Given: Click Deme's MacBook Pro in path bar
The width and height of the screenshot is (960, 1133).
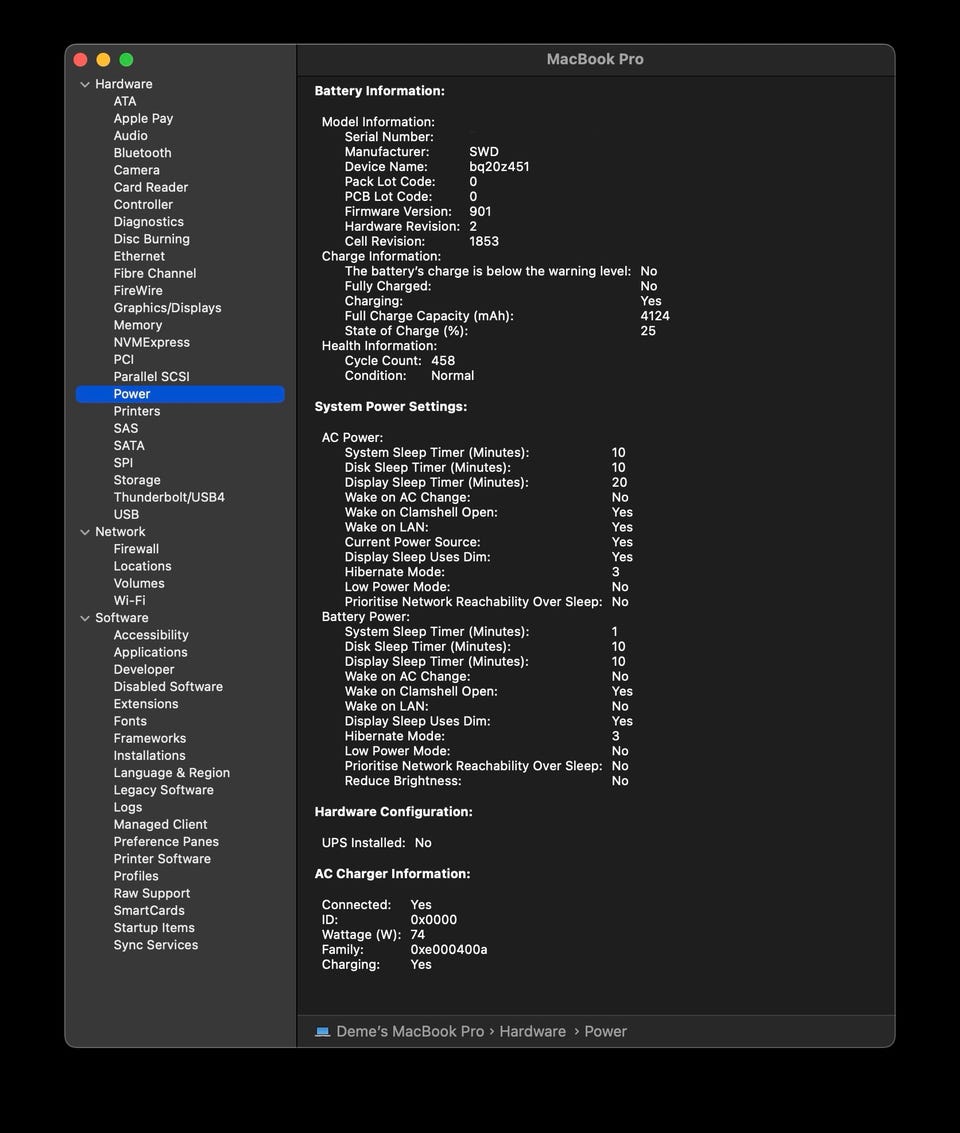Looking at the screenshot, I should (410, 1031).
